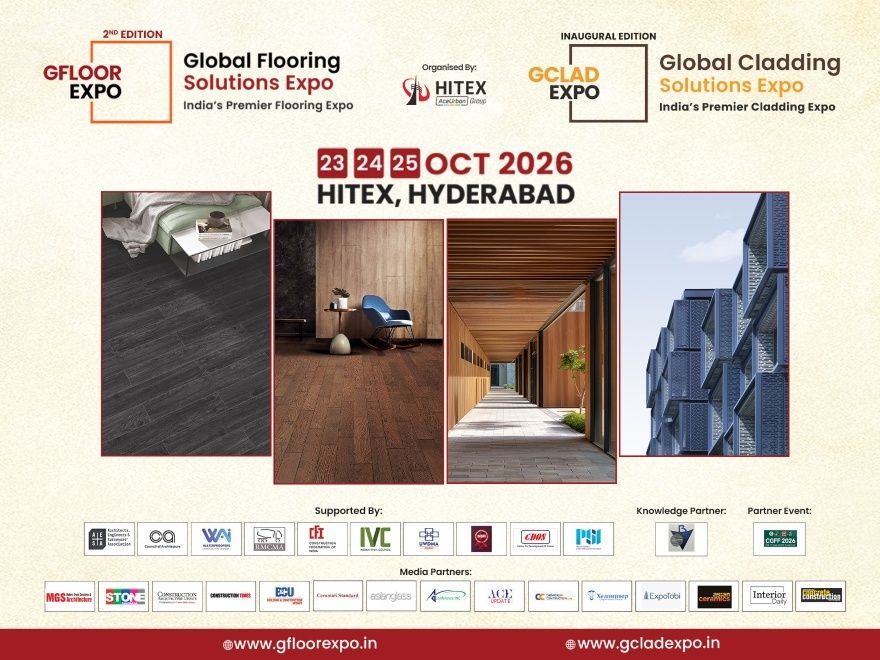880x660 pixels.
Task: Open the BCU Building Construction Update logo
Action: pos(285,596)
